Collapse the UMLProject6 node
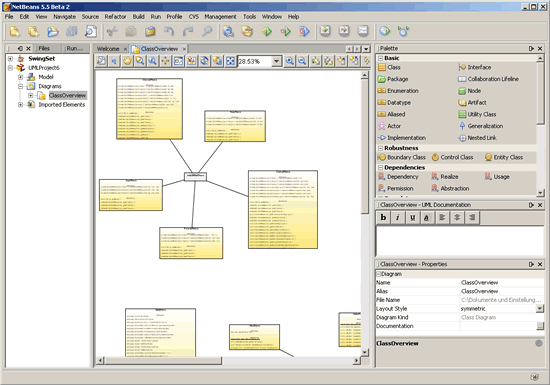550x385 pixels. pyautogui.click(x=11, y=68)
